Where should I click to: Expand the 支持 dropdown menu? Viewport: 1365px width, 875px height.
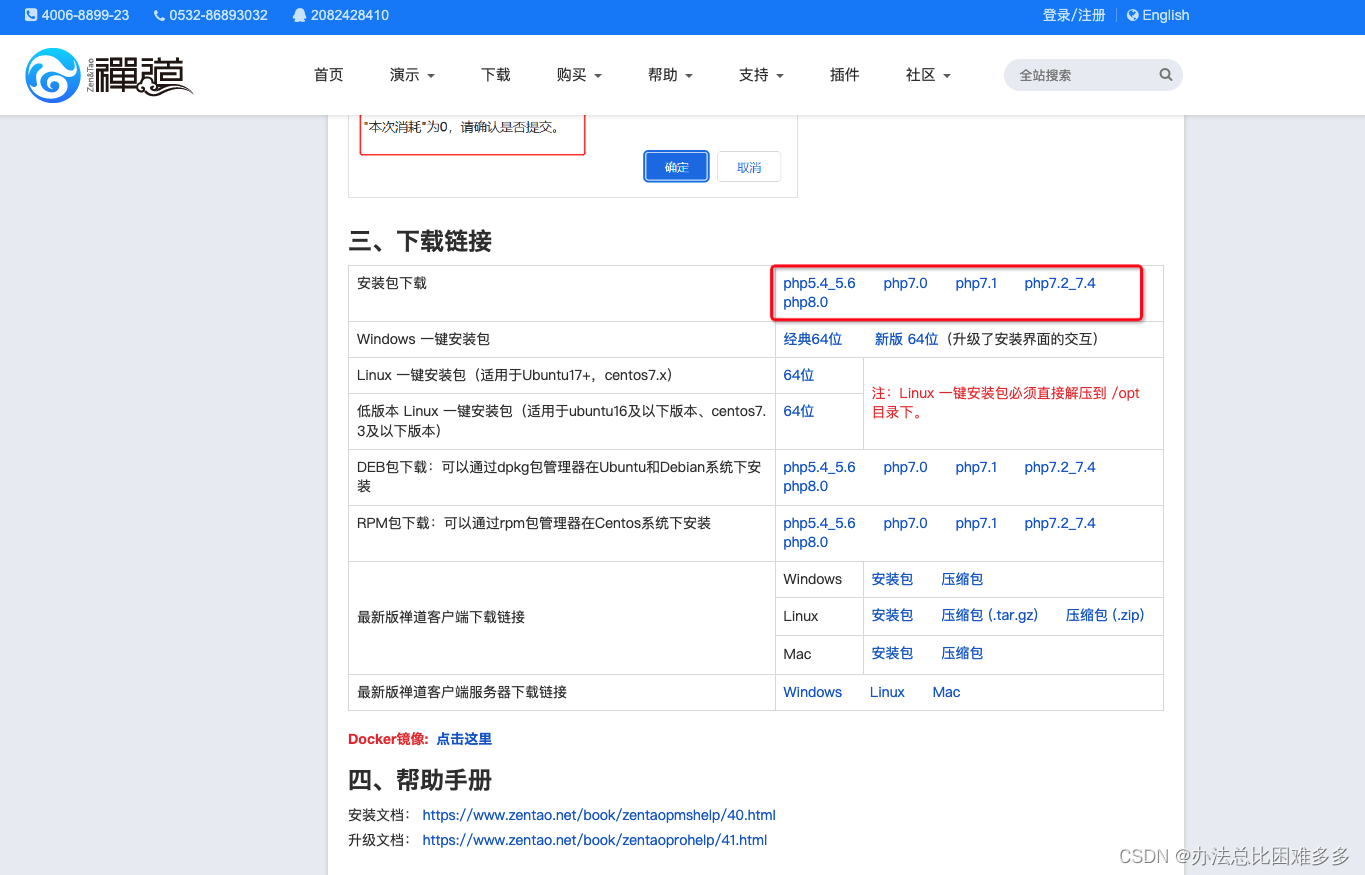(761, 75)
